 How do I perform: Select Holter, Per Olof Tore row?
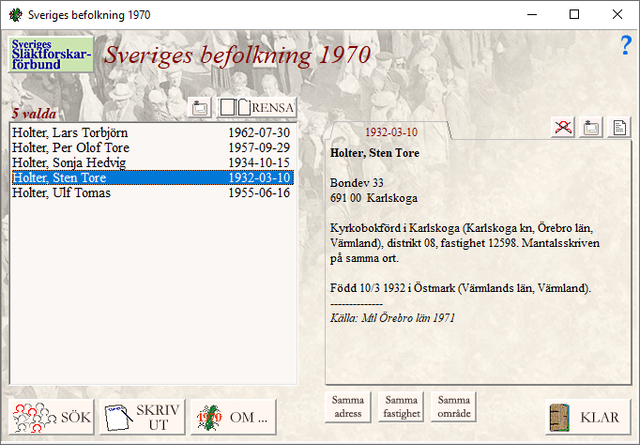[x=153, y=147]
